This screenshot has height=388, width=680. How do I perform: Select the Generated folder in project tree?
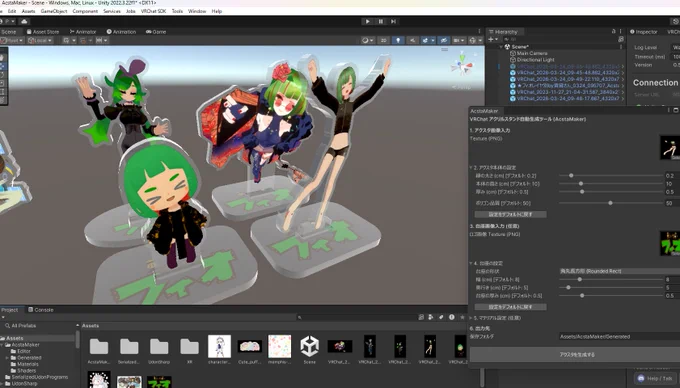pos(29,358)
